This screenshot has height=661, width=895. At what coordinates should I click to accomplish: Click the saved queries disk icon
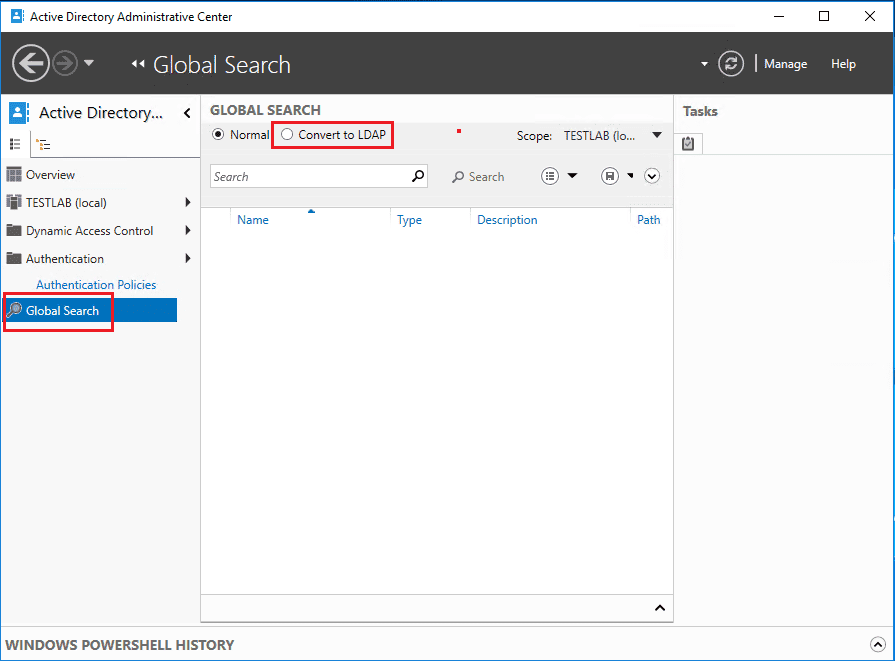609,176
